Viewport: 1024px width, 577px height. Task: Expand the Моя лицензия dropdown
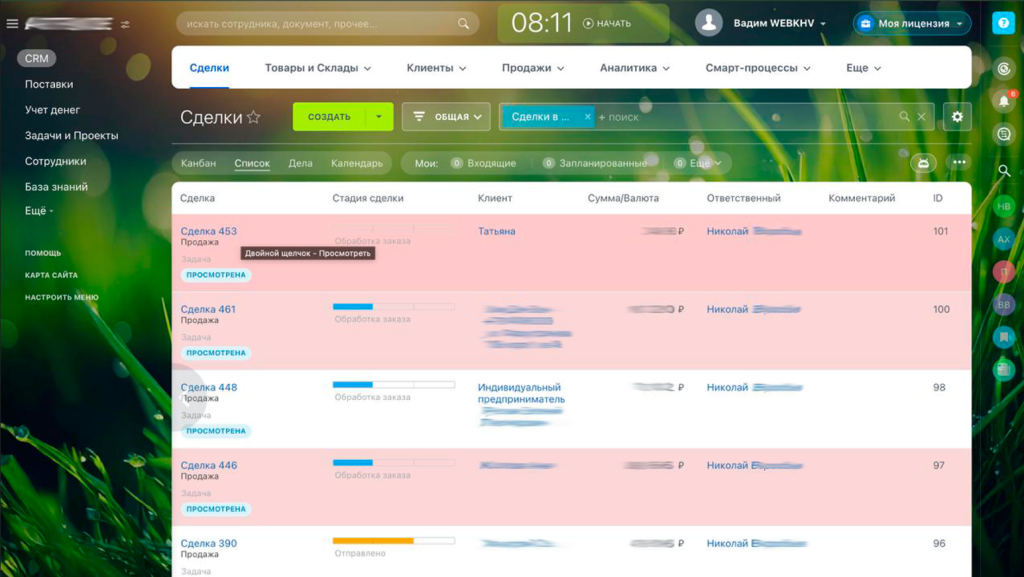[x=911, y=24]
